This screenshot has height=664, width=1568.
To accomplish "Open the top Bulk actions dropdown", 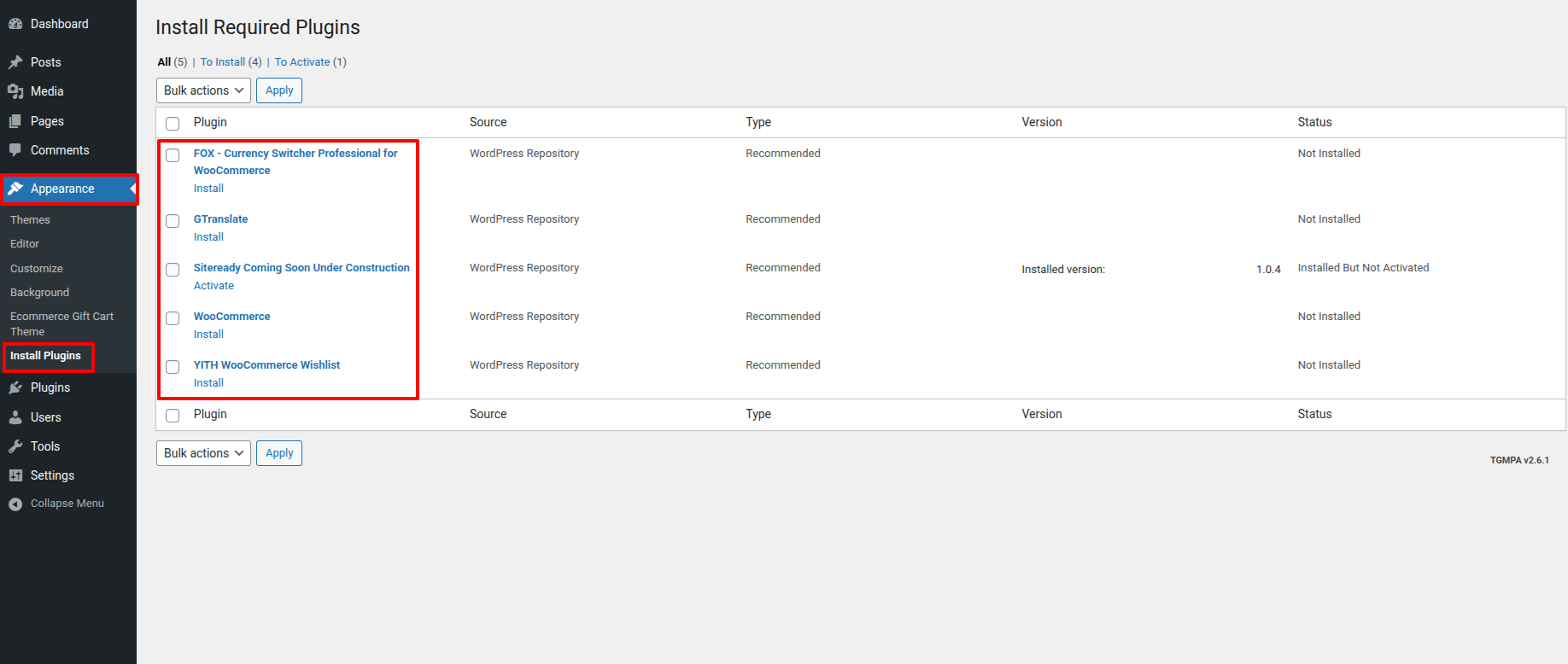I will click(x=203, y=90).
